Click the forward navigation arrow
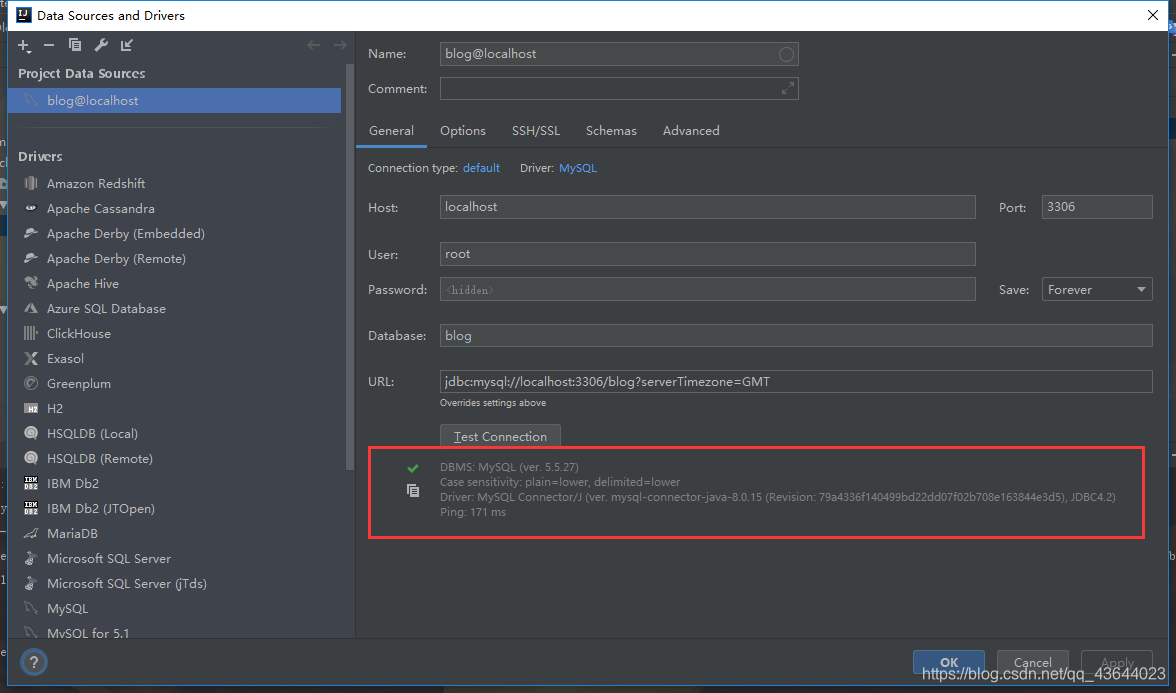Viewport: 1176px width, 693px height. point(340,45)
